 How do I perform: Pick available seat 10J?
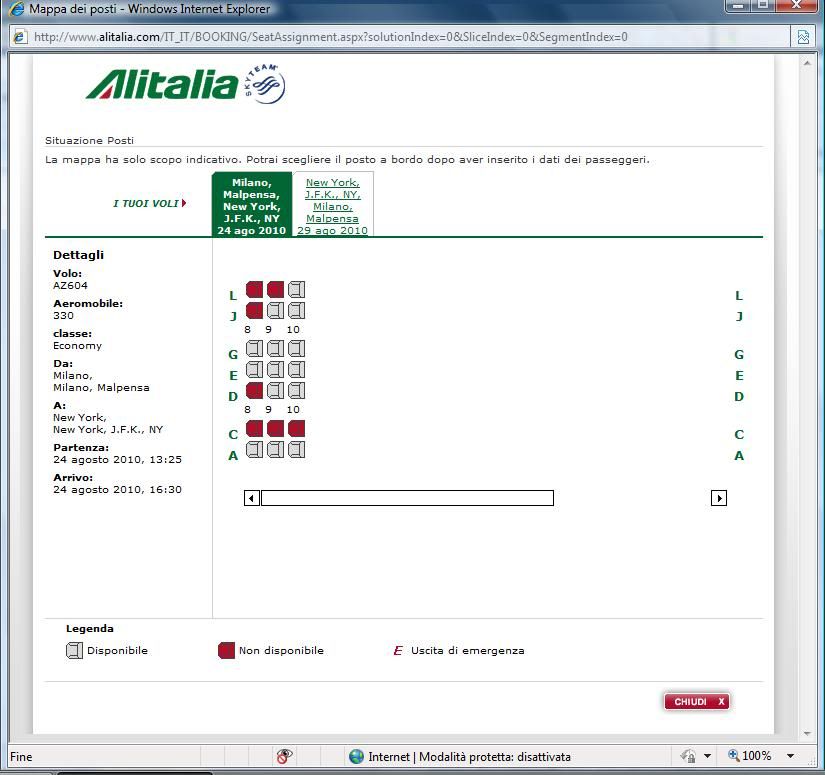[x=297, y=310]
